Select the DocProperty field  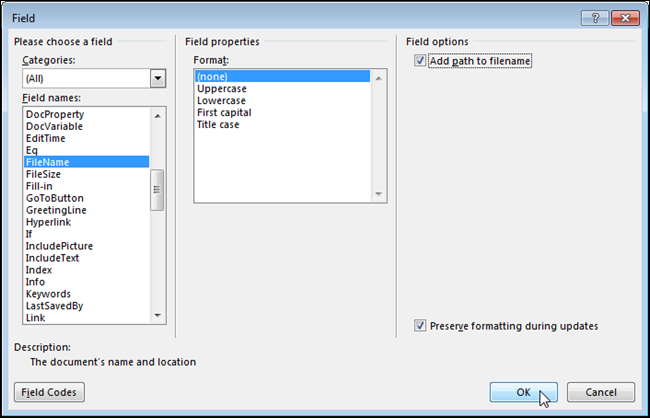54,114
